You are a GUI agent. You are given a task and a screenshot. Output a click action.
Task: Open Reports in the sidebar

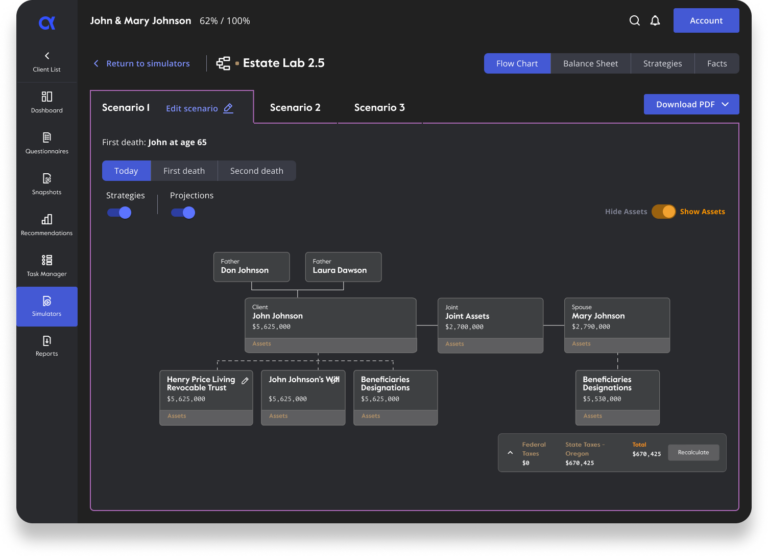pyautogui.click(x=47, y=346)
